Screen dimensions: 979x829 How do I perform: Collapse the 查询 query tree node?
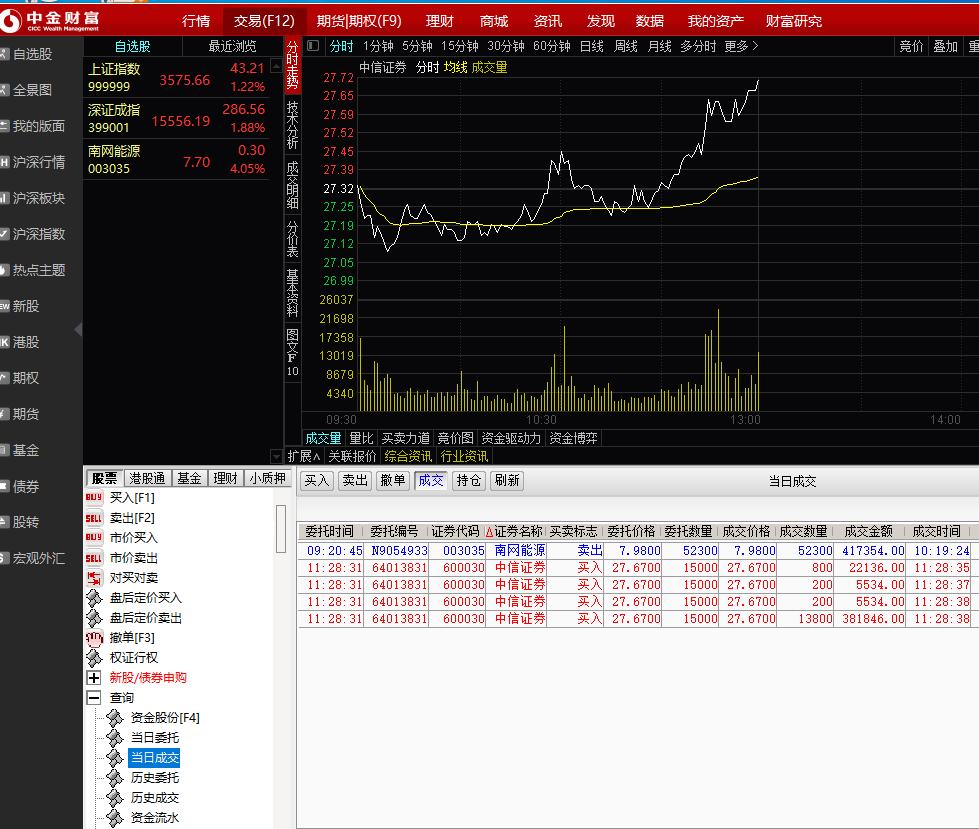94,697
